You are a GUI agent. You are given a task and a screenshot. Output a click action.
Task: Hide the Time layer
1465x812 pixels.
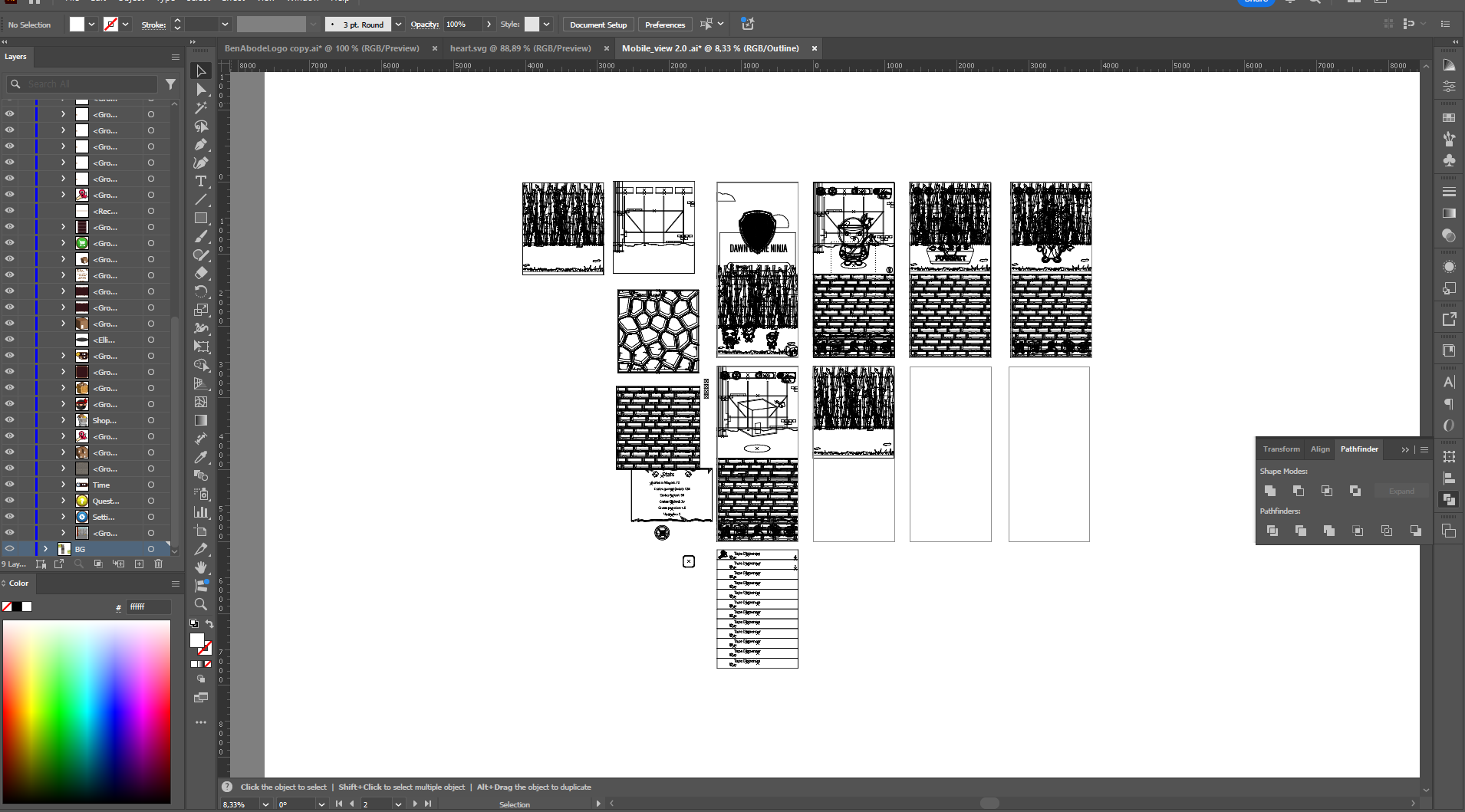[x=10, y=485]
